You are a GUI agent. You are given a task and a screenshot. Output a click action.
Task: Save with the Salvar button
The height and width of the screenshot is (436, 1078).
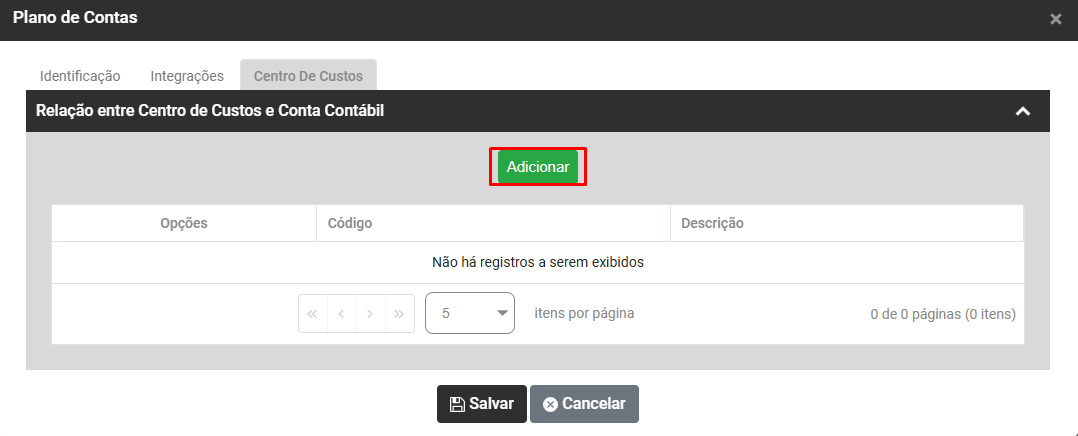[x=481, y=404]
